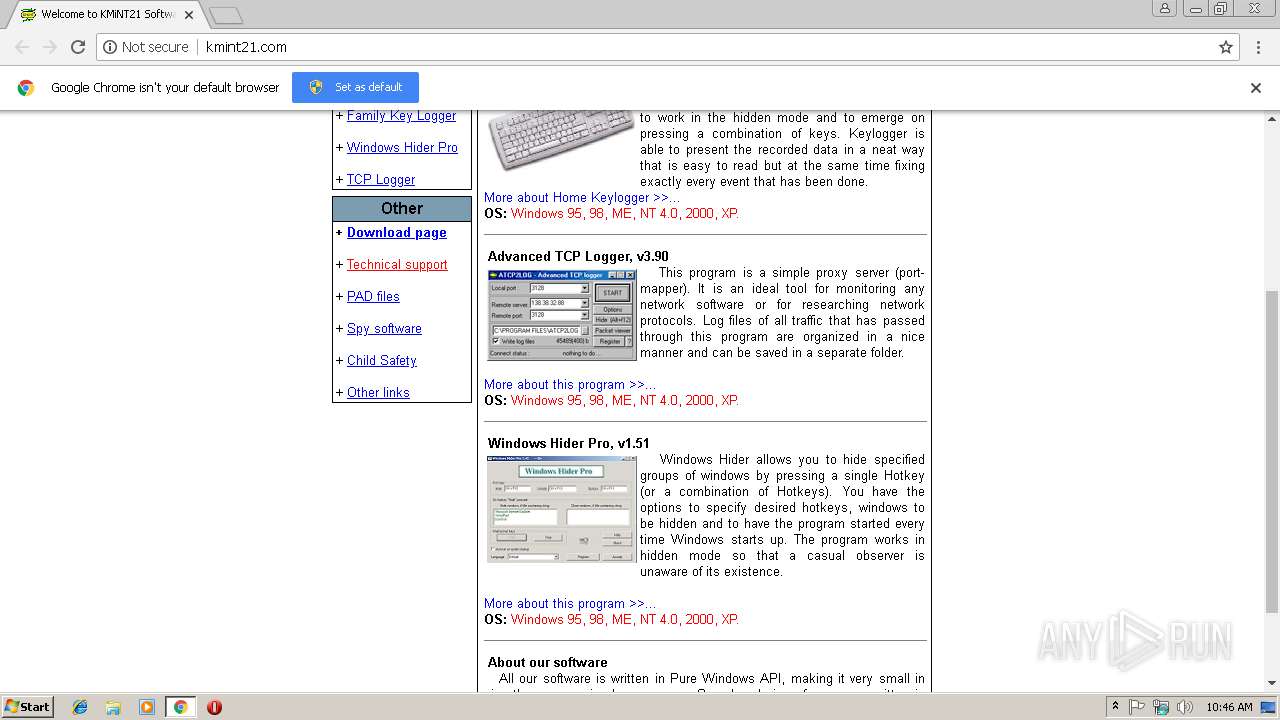Launch Internet Explorer from the taskbar
Image resolution: width=1280 pixels, height=720 pixels.
pyautogui.click(x=80, y=707)
